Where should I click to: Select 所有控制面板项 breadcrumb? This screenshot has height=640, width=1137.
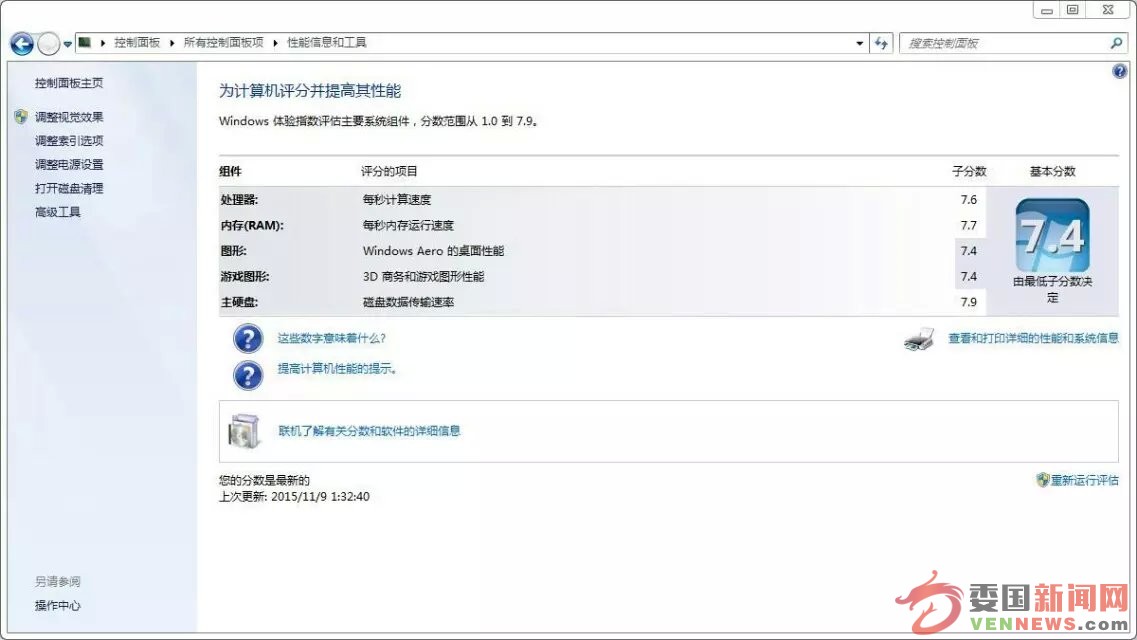pos(223,43)
